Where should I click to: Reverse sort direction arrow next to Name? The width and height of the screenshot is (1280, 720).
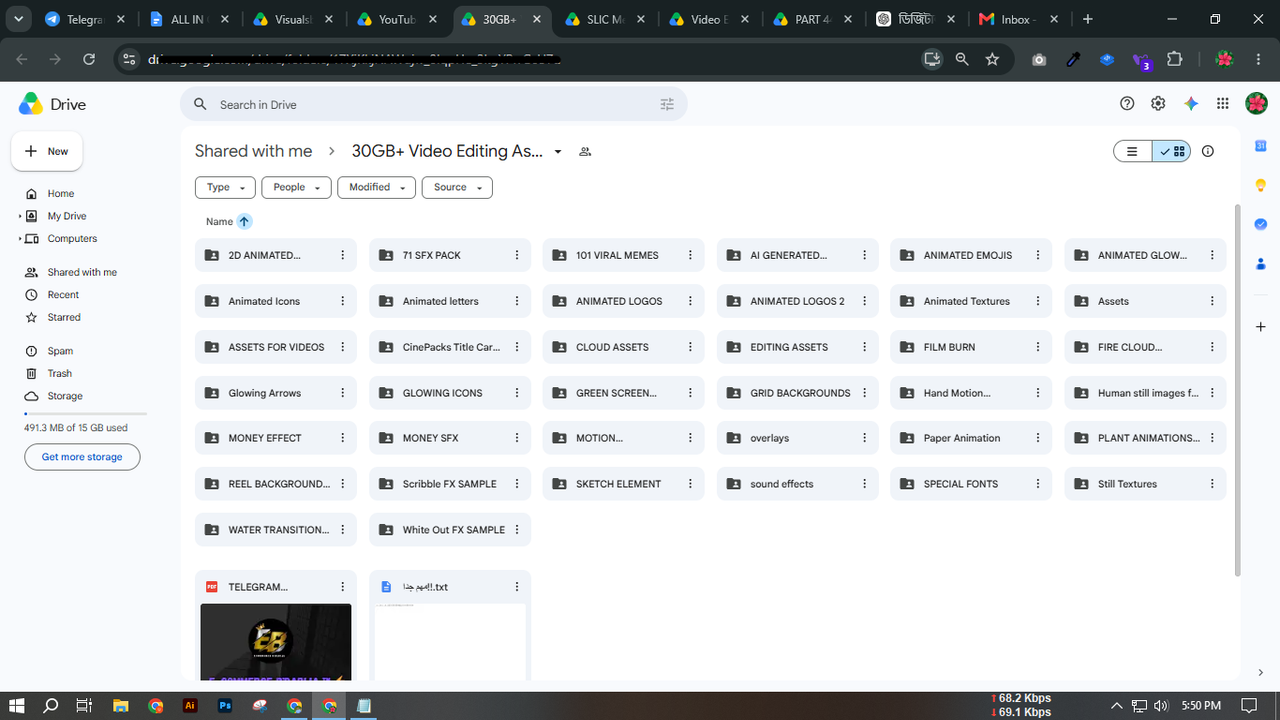(244, 221)
